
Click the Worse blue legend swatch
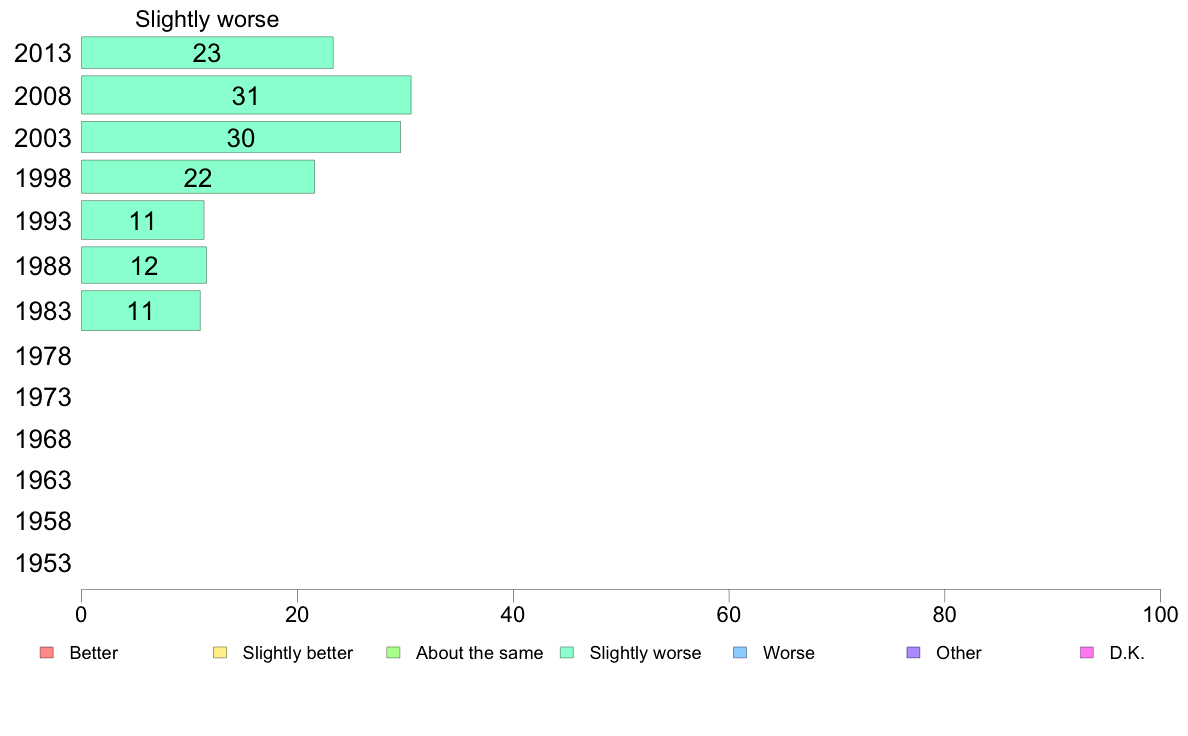click(x=740, y=653)
